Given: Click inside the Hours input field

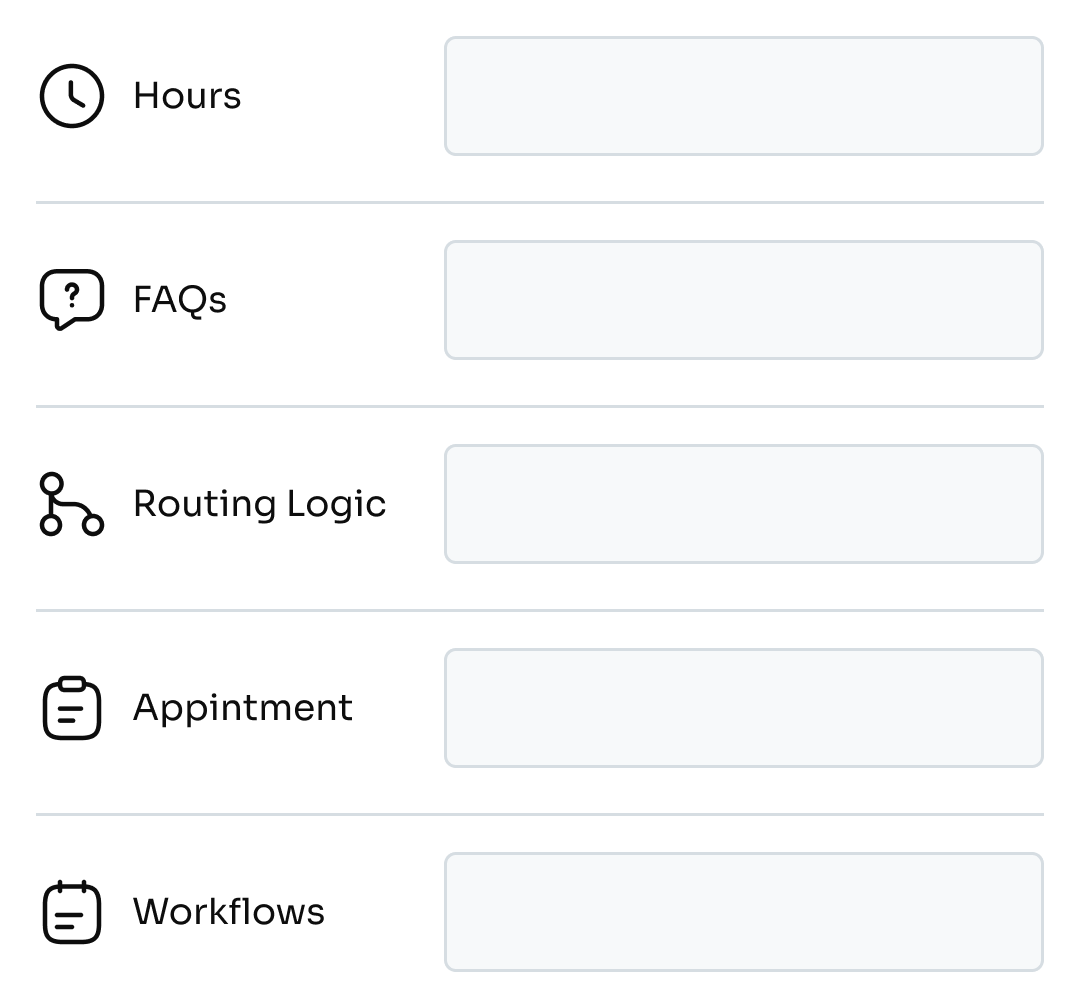Looking at the screenshot, I should [744, 96].
